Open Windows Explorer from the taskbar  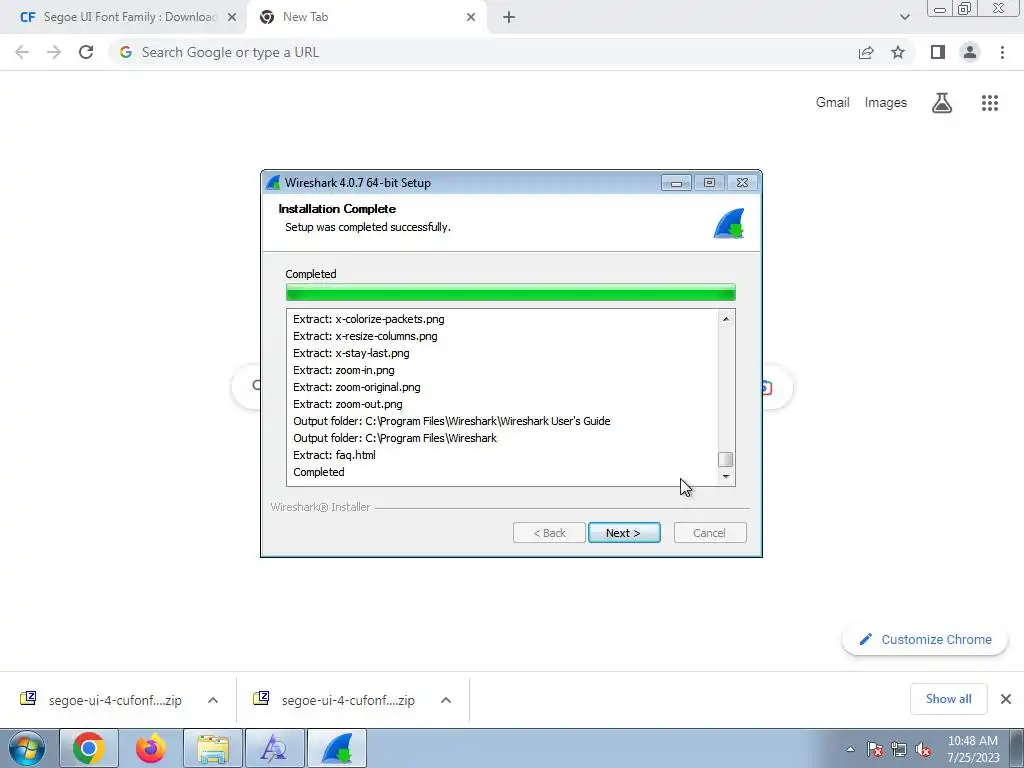[x=213, y=748]
